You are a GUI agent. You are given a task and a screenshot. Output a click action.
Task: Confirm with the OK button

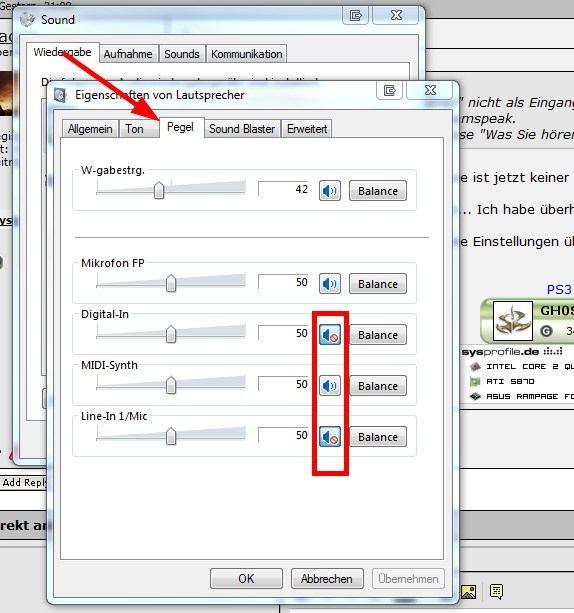246,579
